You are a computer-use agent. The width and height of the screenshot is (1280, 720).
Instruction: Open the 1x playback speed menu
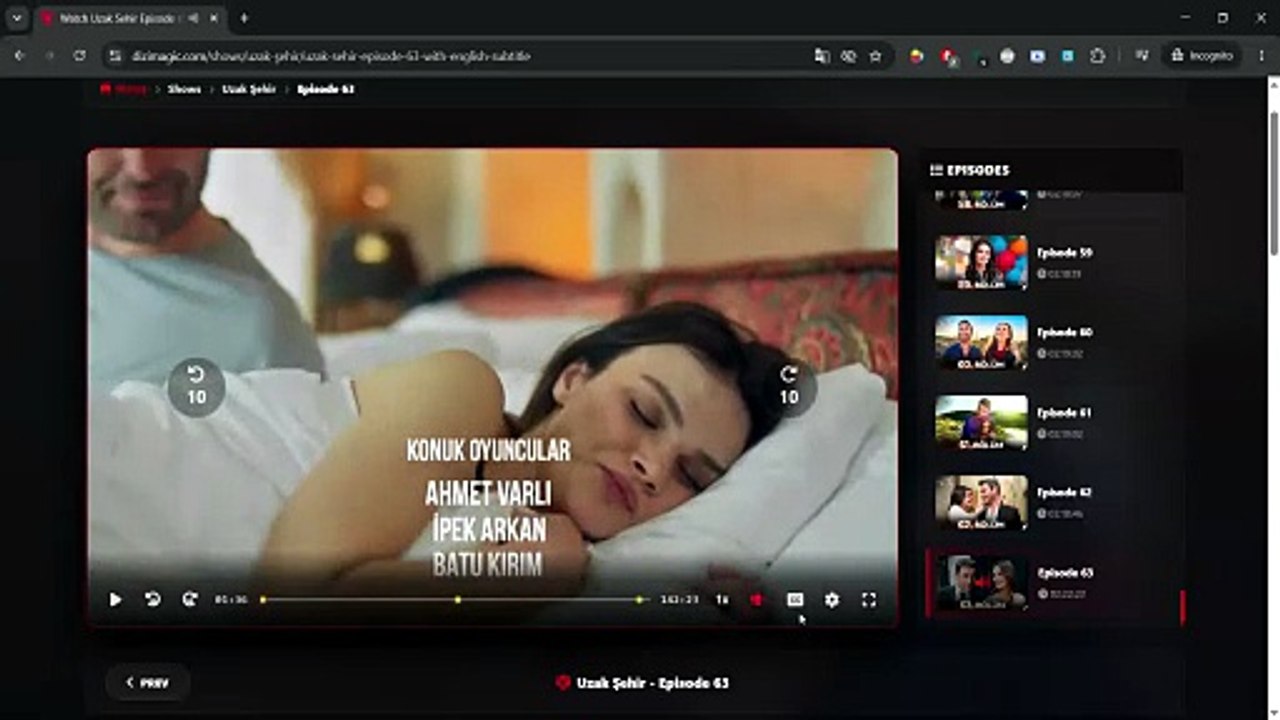click(x=721, y=600)
